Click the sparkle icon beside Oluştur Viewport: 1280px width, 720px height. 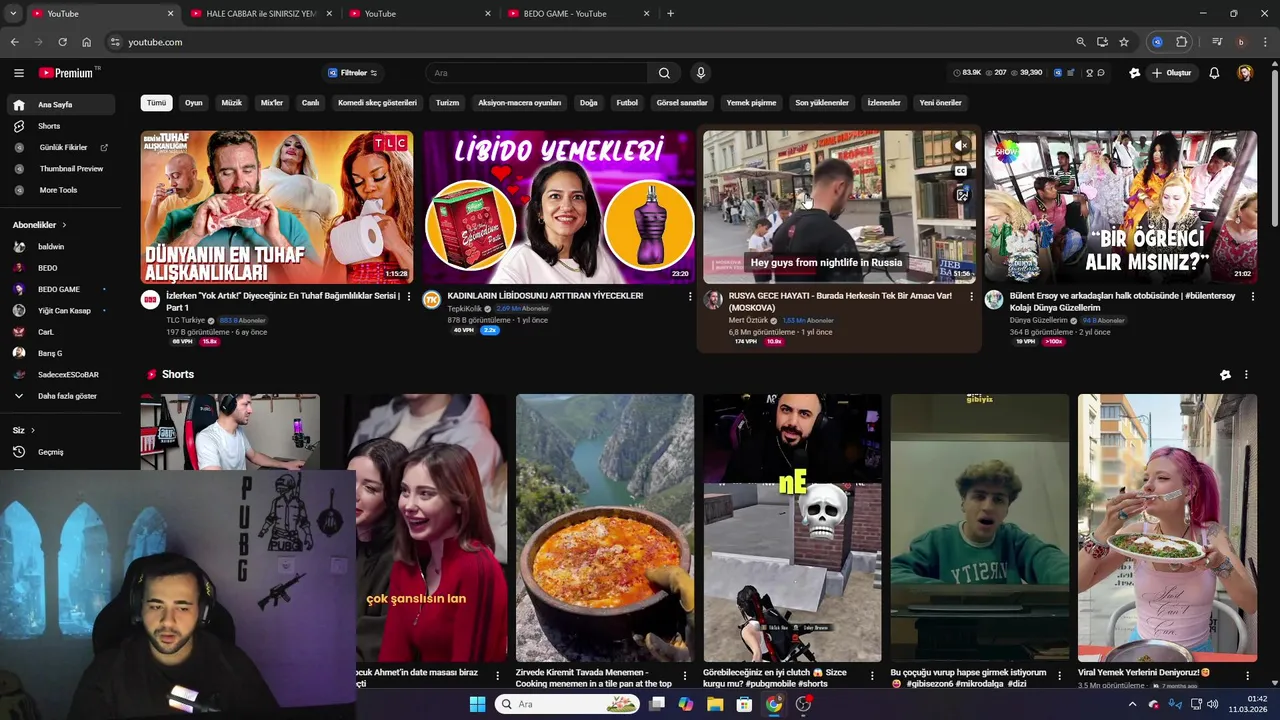click(x=1134, y=73)
